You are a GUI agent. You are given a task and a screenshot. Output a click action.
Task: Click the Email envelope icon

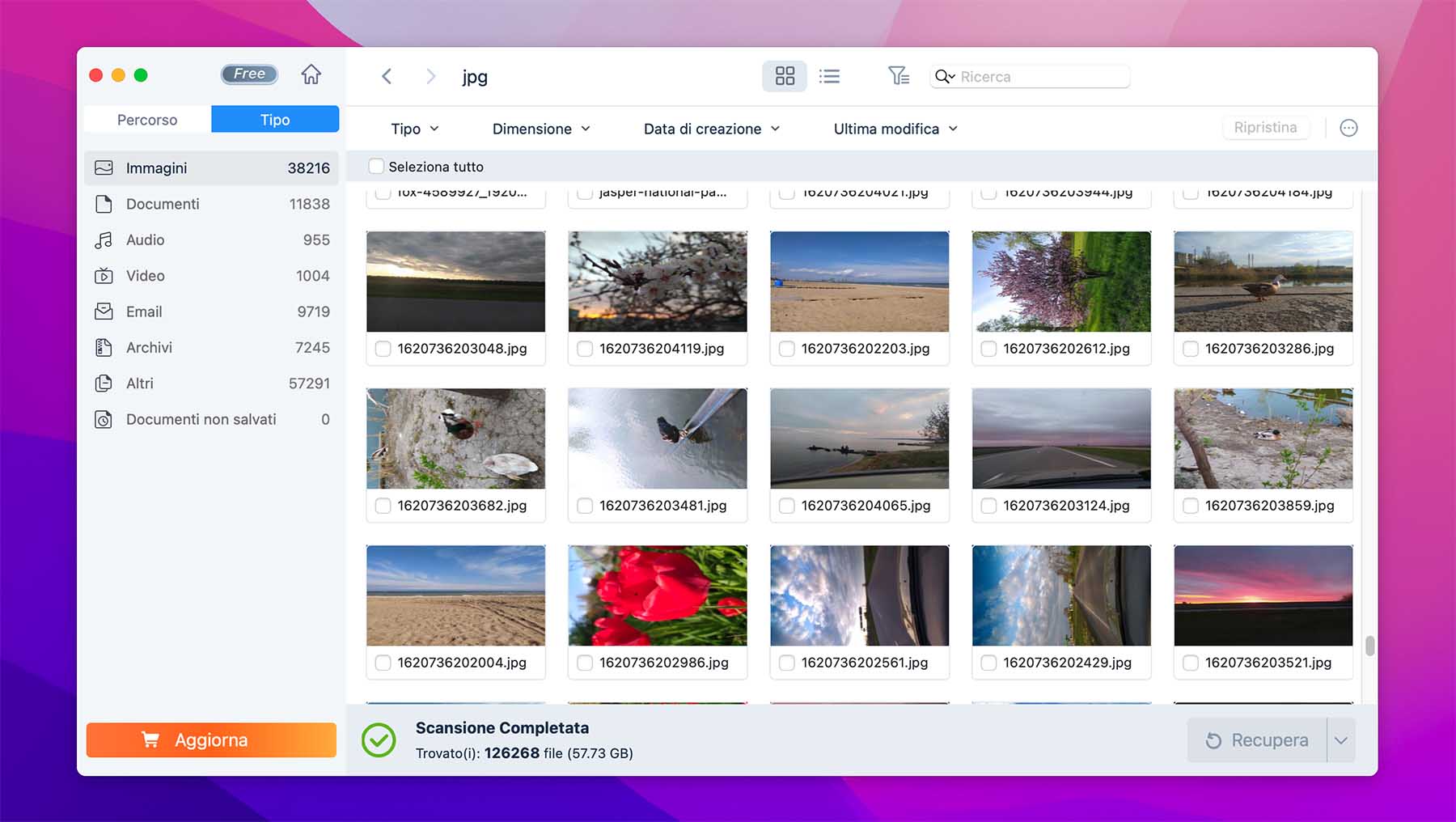pos(104,311)
